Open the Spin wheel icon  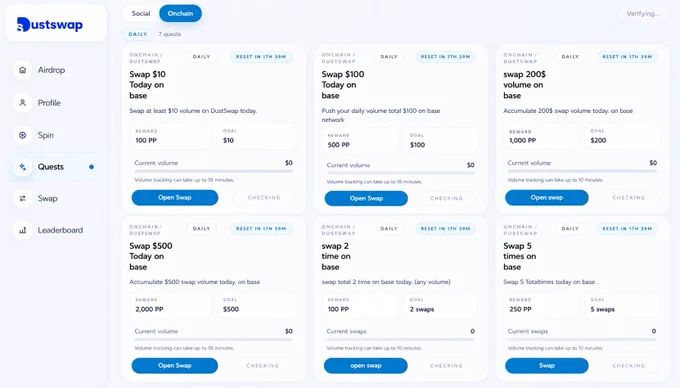[x=23, y=135]
